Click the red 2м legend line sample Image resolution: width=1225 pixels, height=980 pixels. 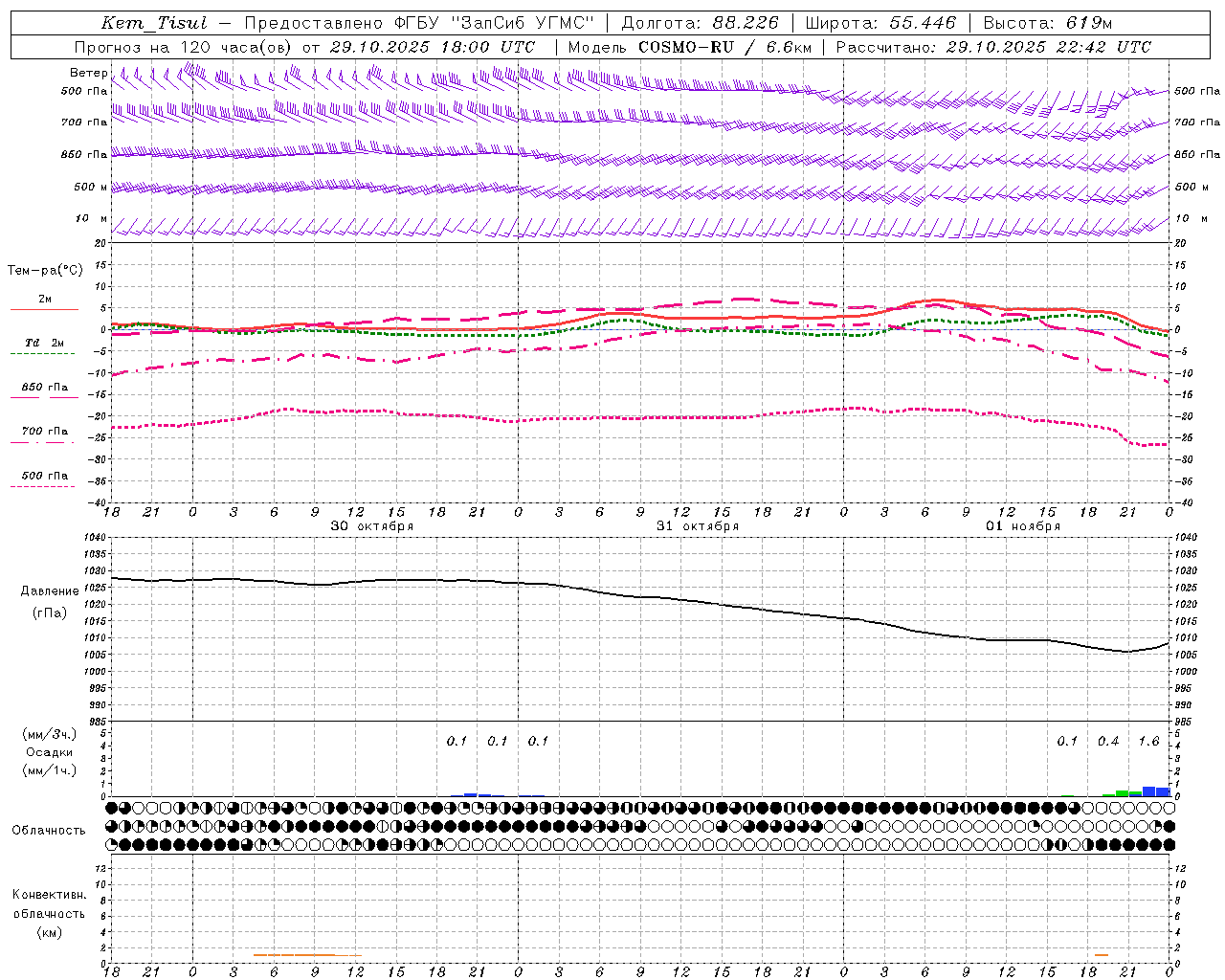[44, 309]
